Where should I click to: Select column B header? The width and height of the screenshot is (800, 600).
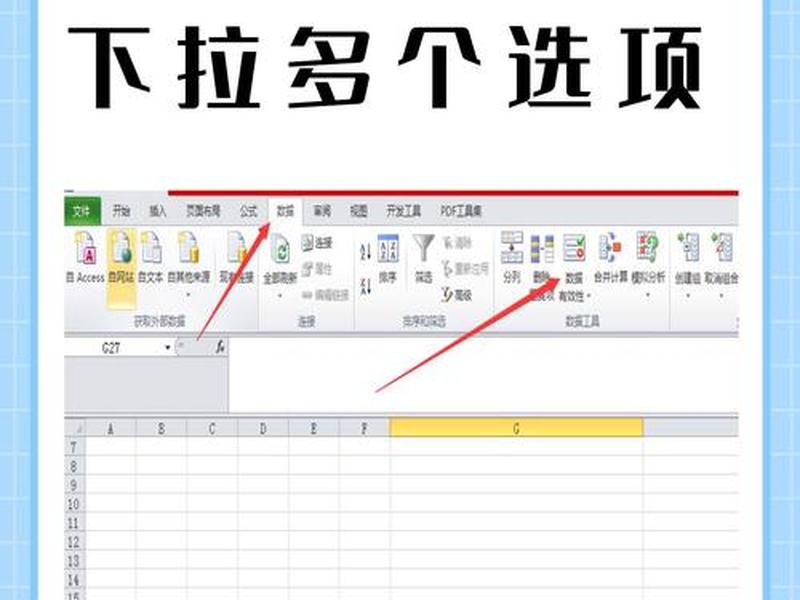click(161, 429)
